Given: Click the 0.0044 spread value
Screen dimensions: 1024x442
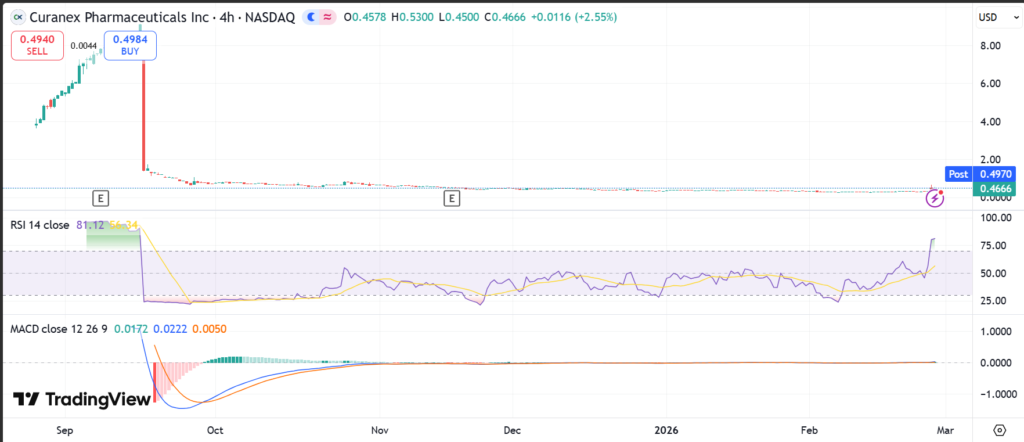Looking at the screenshot, I should pos(84,46).
